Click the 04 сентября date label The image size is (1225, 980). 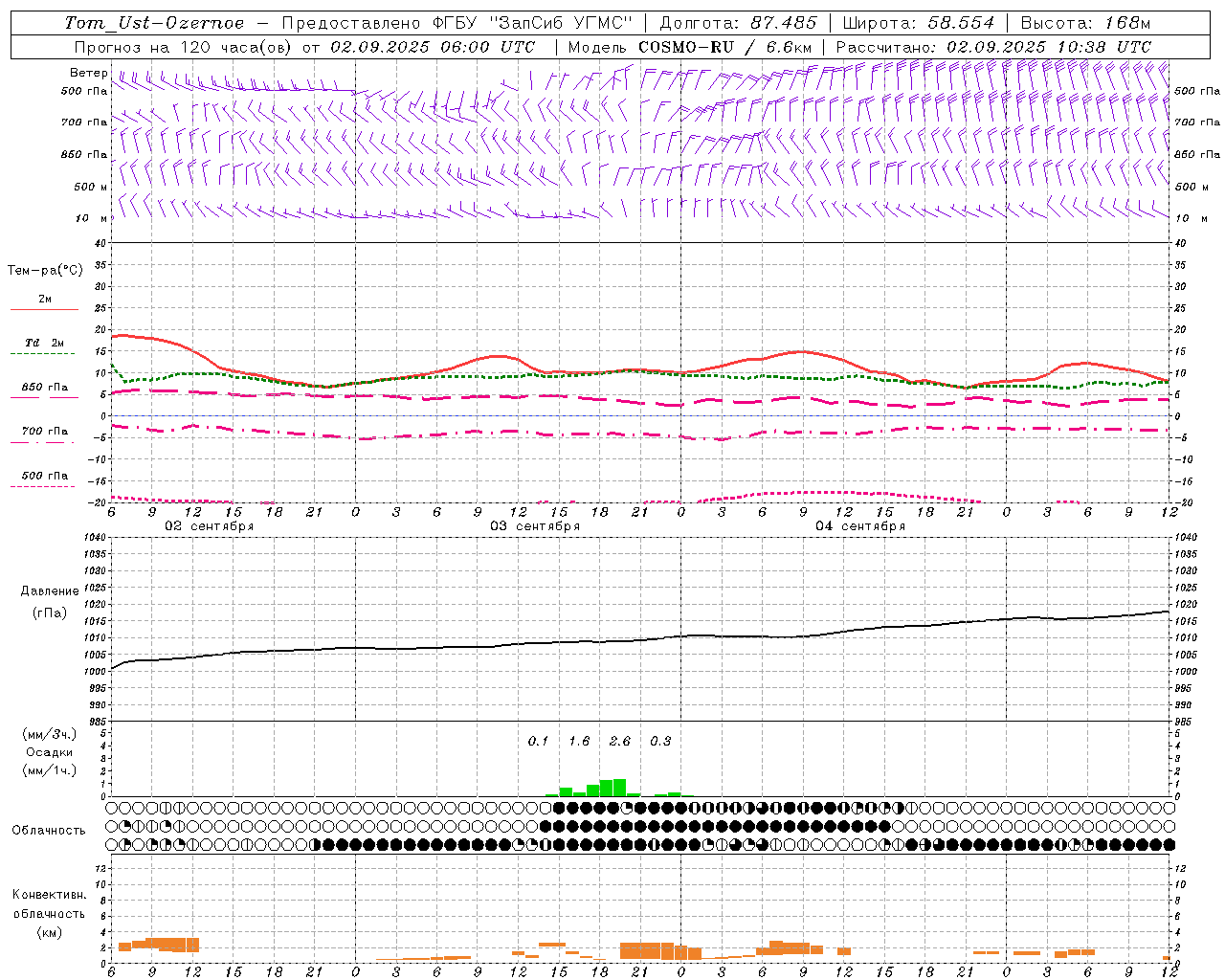[x=860, y=526]
